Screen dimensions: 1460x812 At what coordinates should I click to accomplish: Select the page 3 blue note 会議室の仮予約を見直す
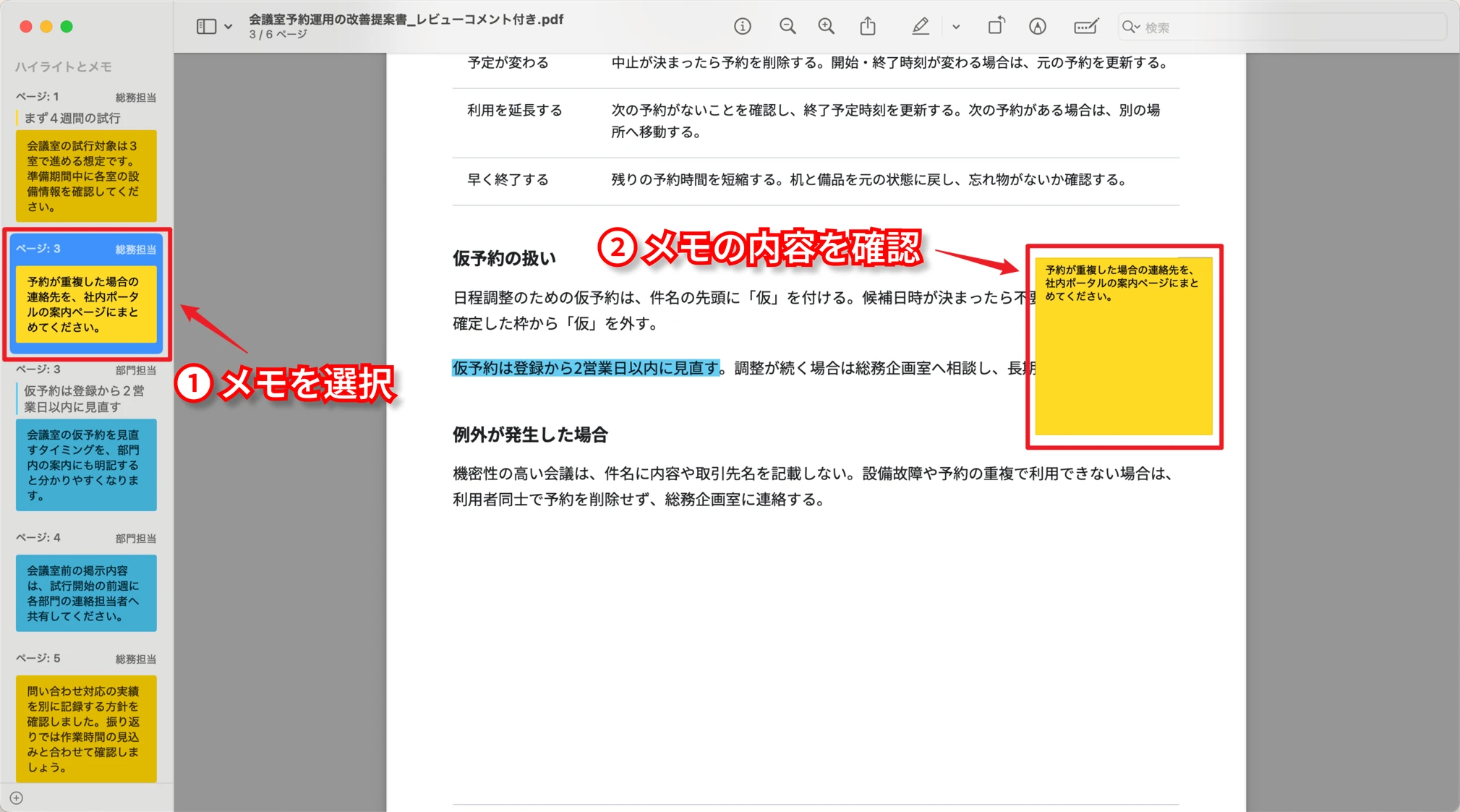click(86, 465)
